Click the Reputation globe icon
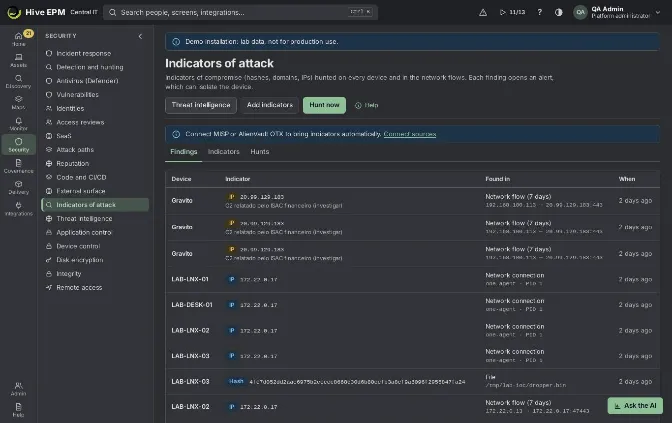 coord(49,163)
